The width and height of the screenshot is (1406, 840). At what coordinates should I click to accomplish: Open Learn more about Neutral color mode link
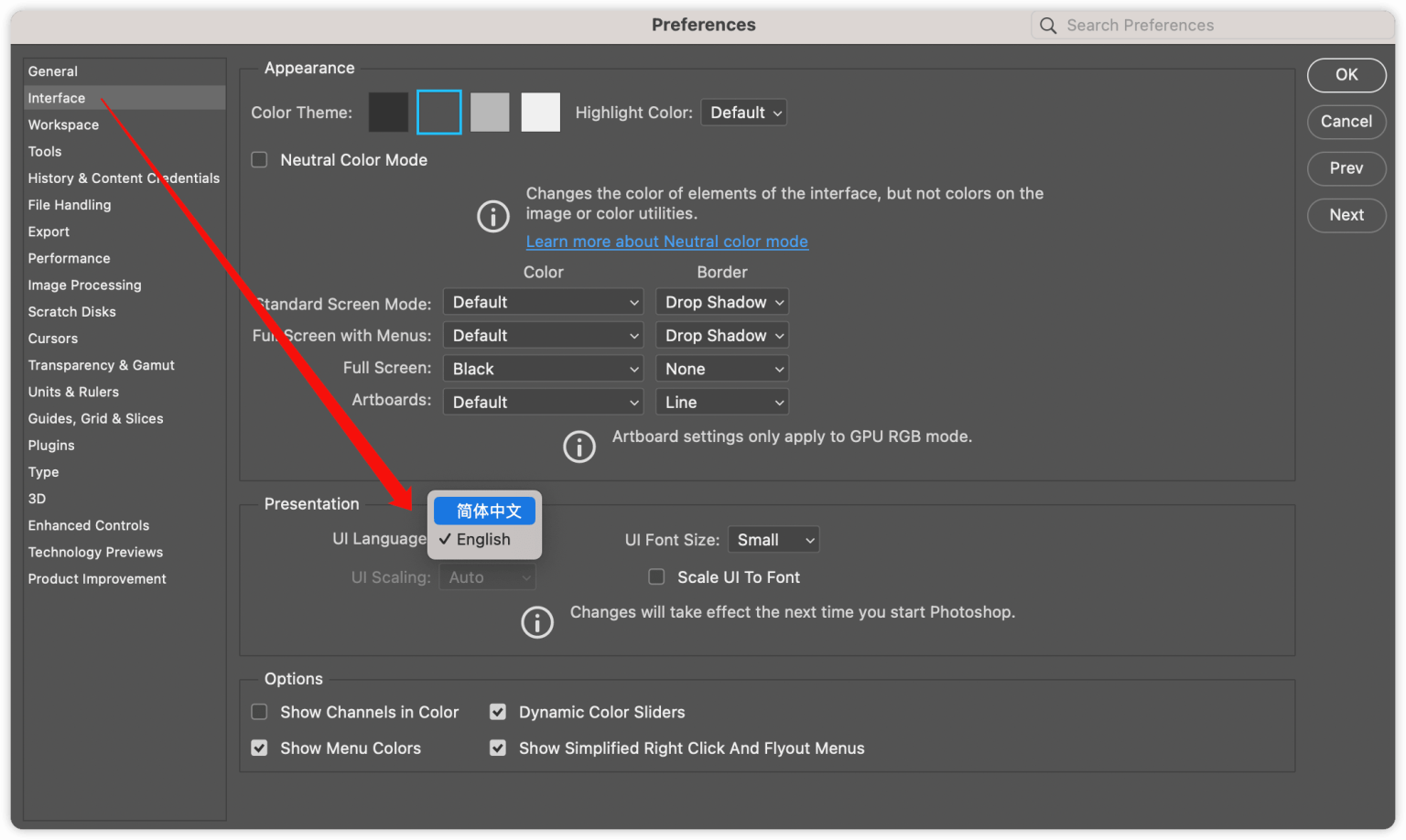point(666,242)
